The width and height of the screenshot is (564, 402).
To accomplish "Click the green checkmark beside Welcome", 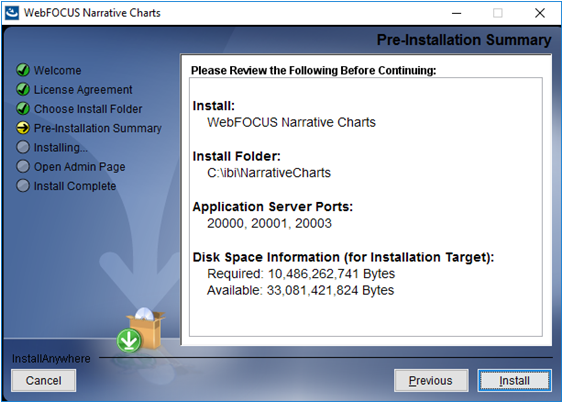I will (23, 70).
